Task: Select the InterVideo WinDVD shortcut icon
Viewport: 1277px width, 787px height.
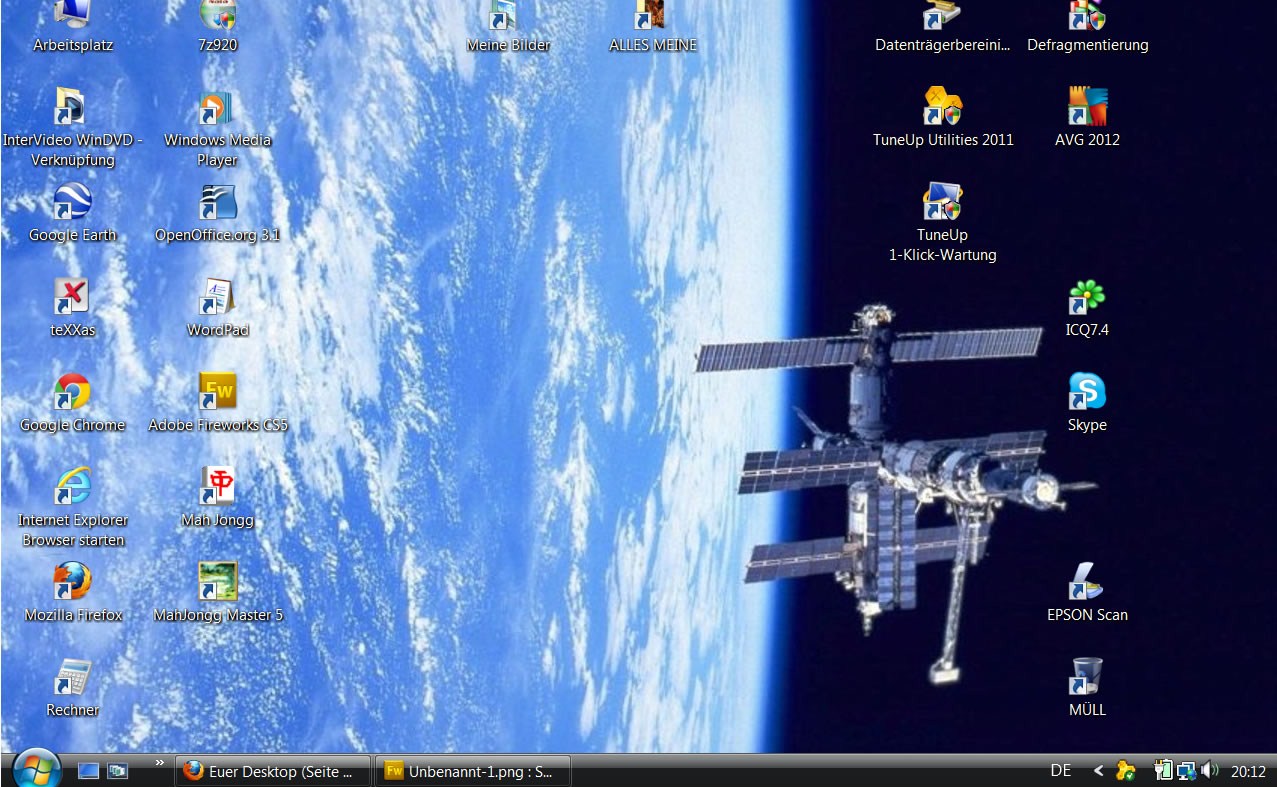Action: (72, 106)
